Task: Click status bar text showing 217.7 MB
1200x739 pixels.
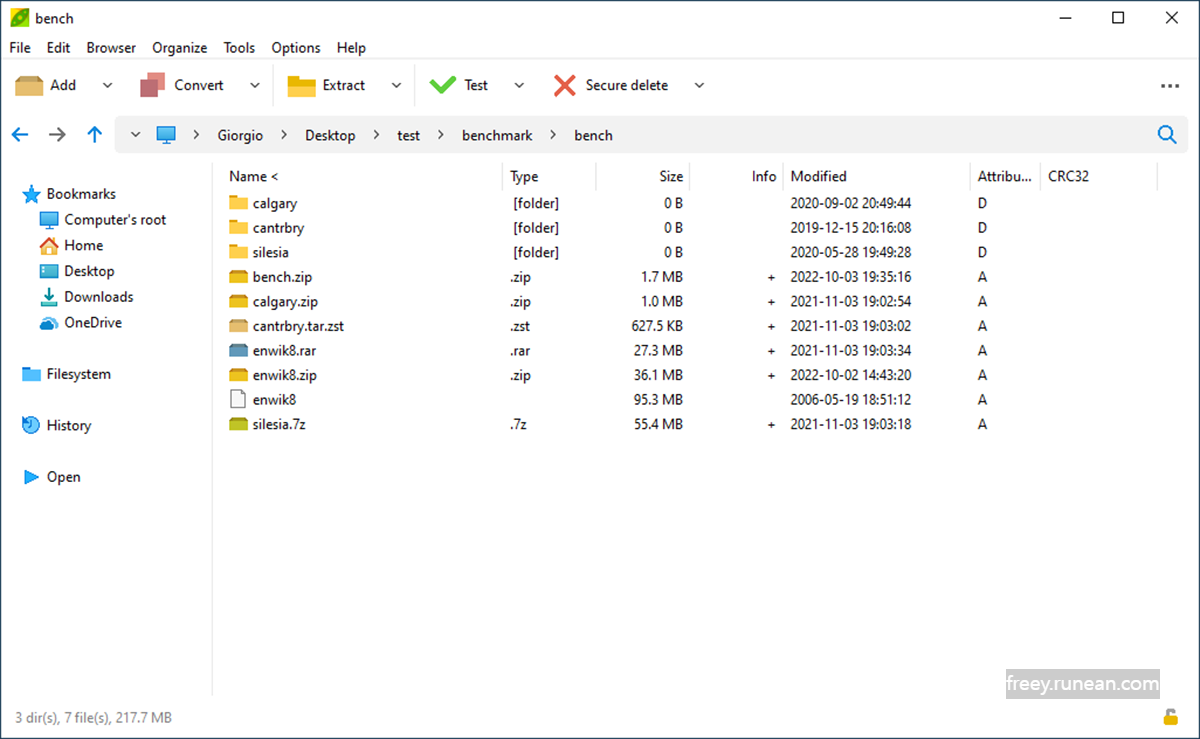Action: pos(93,717)
